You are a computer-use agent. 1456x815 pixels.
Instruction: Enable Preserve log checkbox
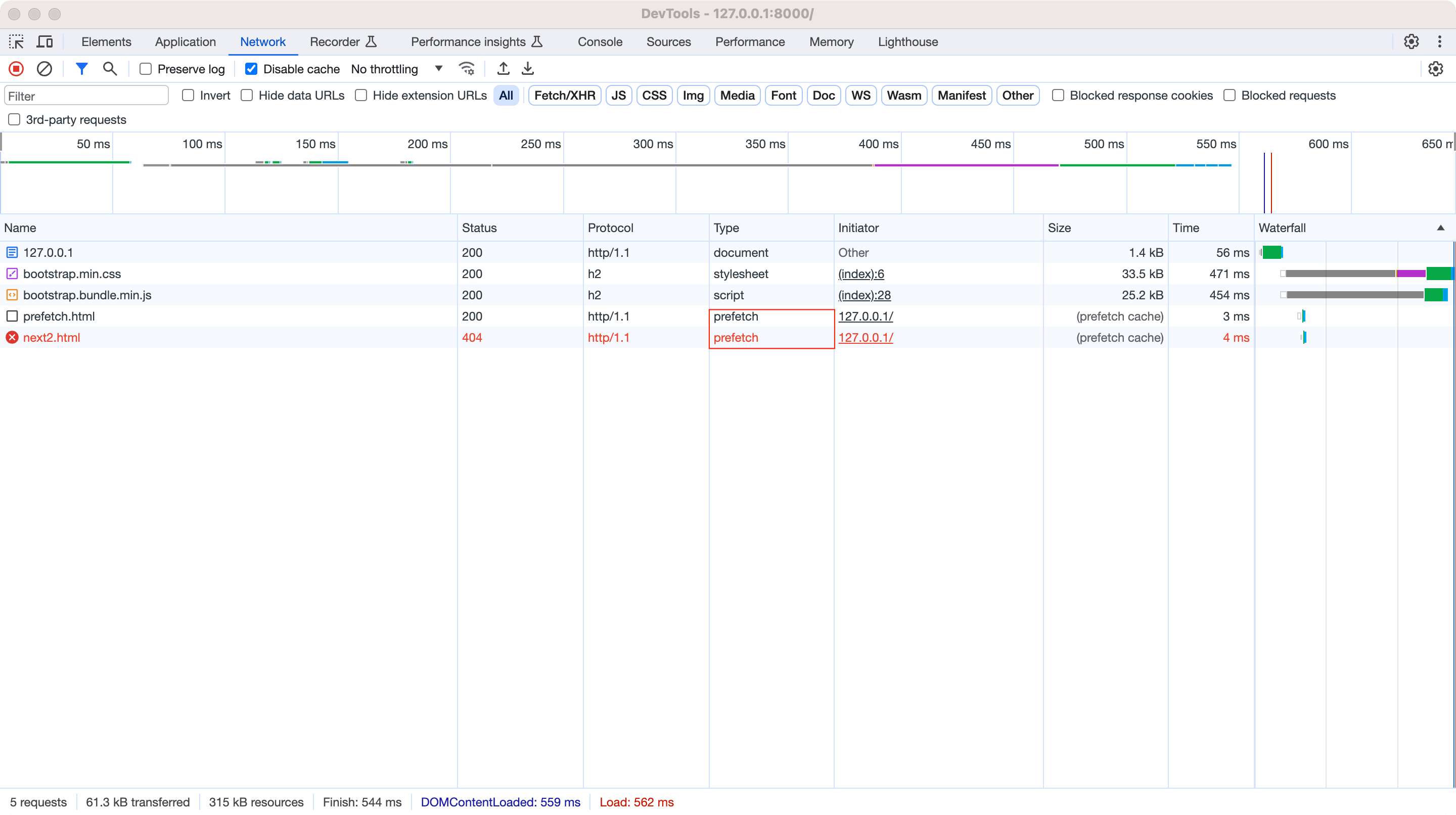146,69
